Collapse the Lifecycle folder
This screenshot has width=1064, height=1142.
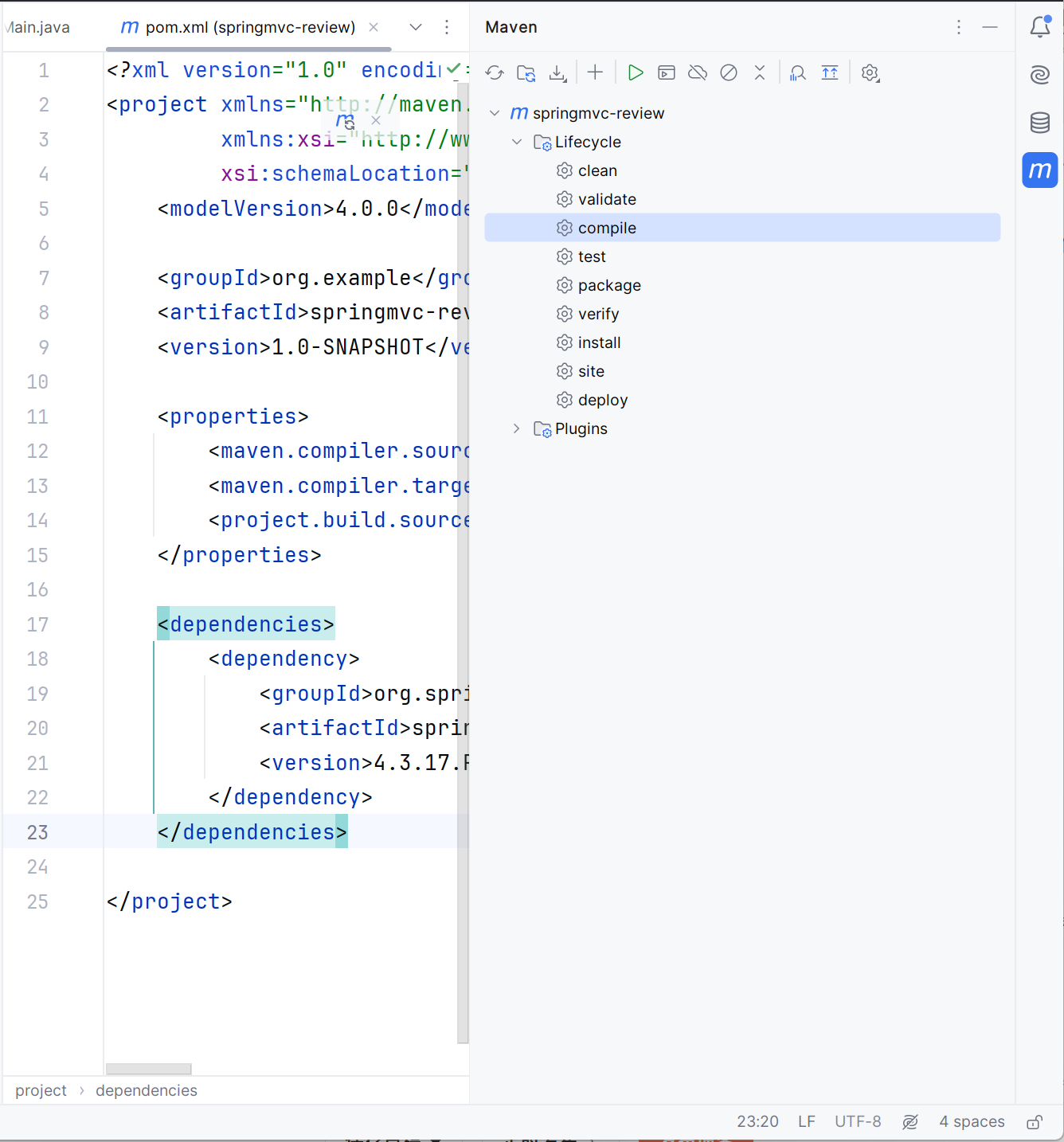517,142
